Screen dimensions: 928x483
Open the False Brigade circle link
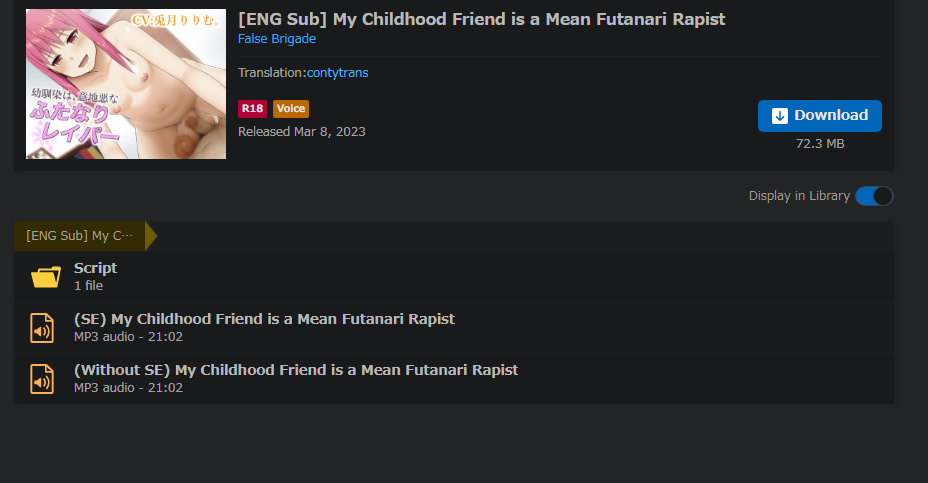tap(276, 38)
